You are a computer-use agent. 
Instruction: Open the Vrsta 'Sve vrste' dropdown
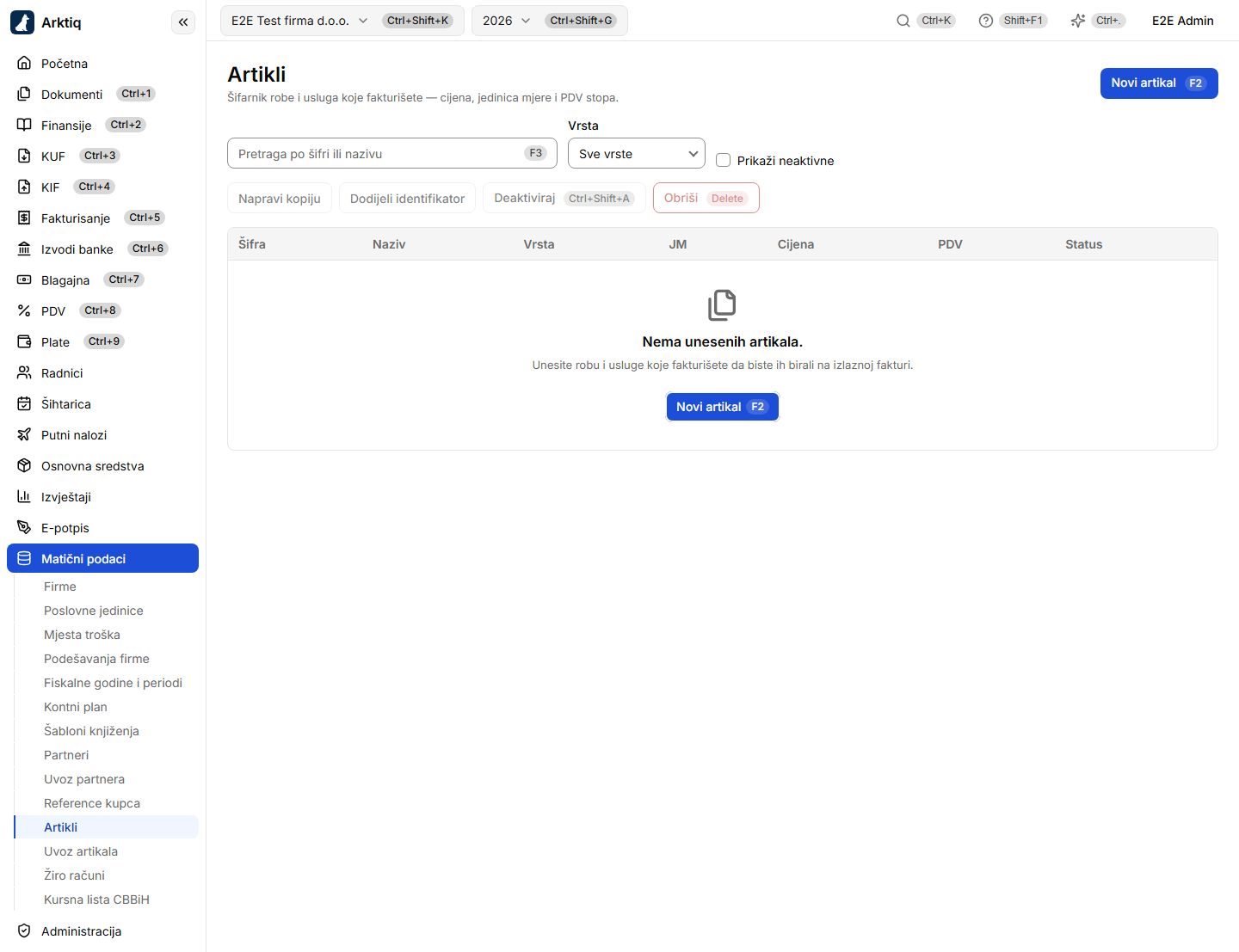coord(637,153)
